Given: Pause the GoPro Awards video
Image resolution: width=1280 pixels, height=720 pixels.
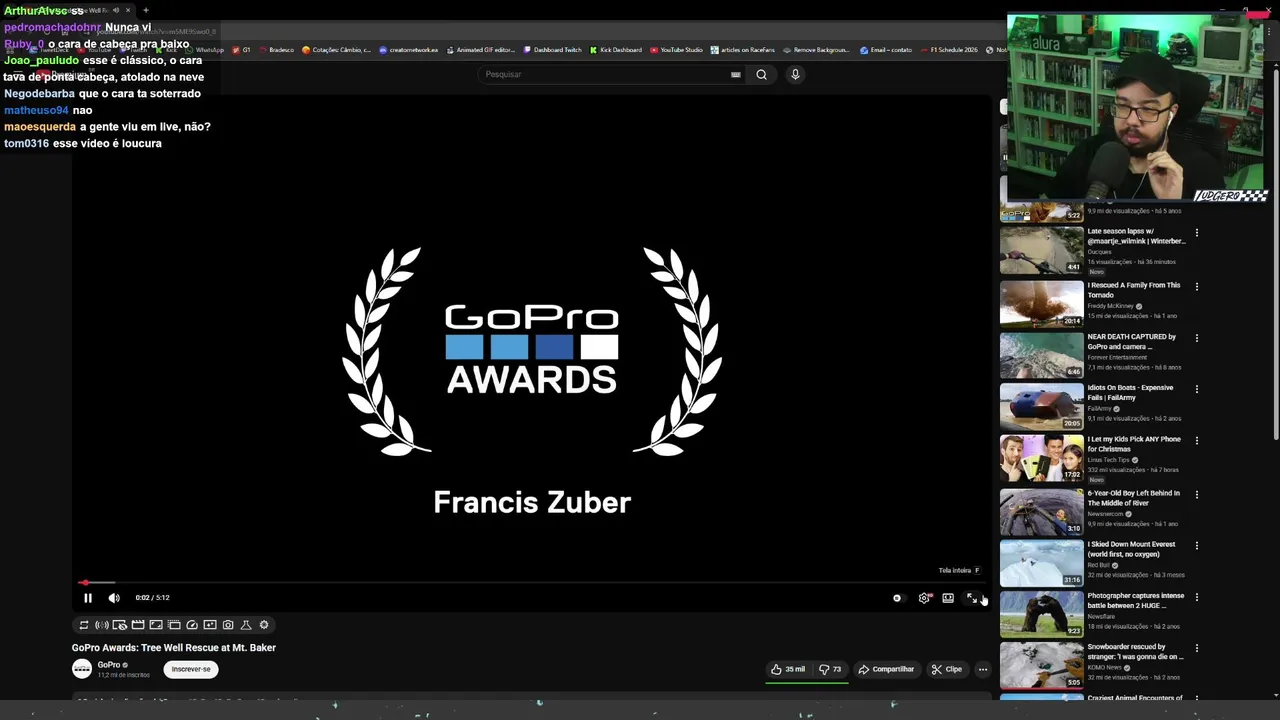Looking at the screenshot, I should (x=88, y=598).
